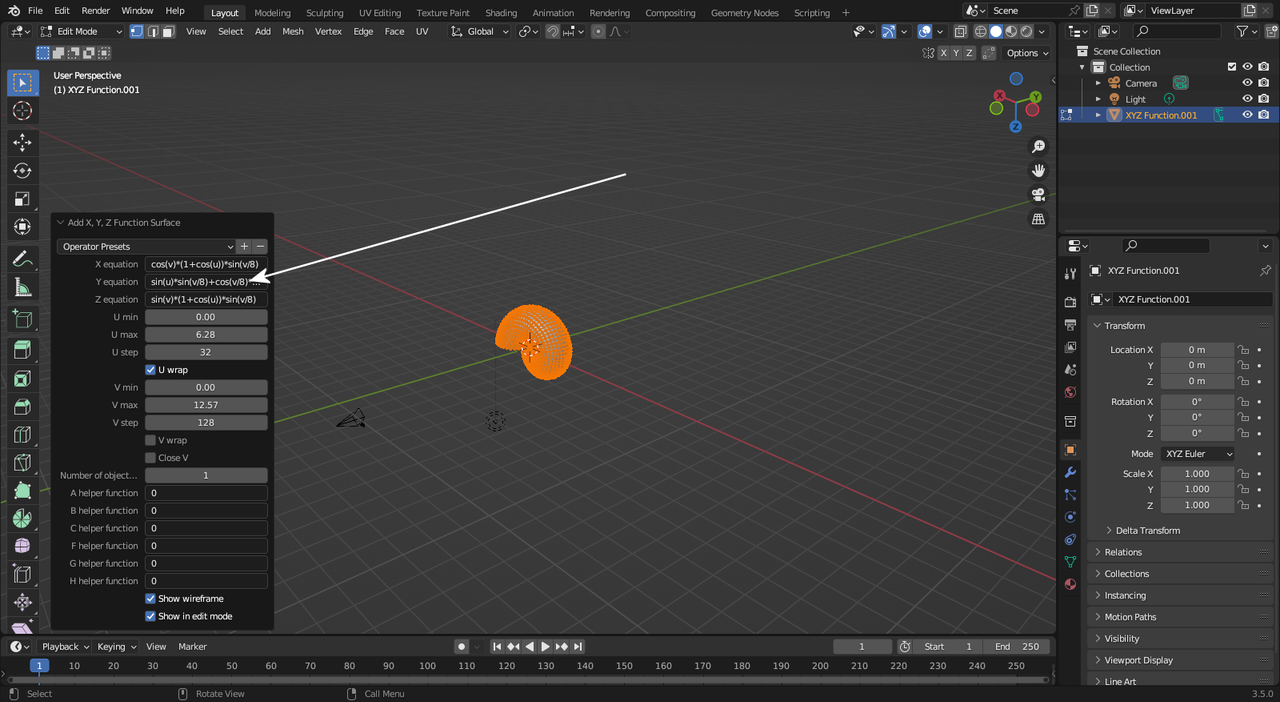Toggle Collection exclude checkbox in outliner
This screenshot has height=702, width=1280.
click(1232, 67)
